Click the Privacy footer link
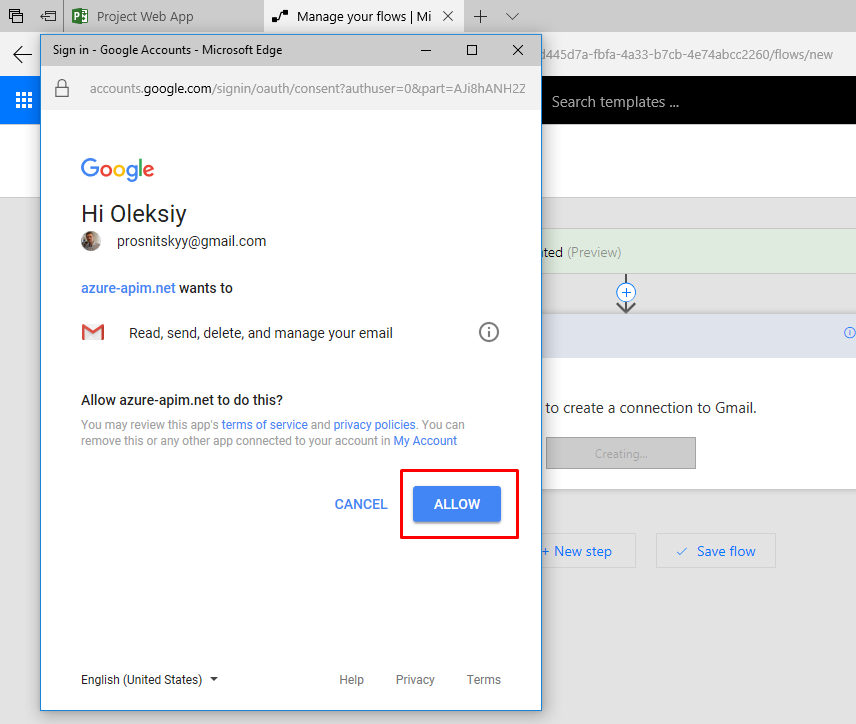The width and height of the screenshot is (856, 724). 415,679
